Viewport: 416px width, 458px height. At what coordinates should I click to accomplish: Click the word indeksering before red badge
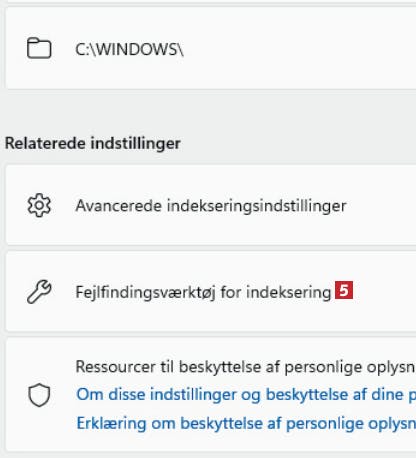tap(289, 292)
